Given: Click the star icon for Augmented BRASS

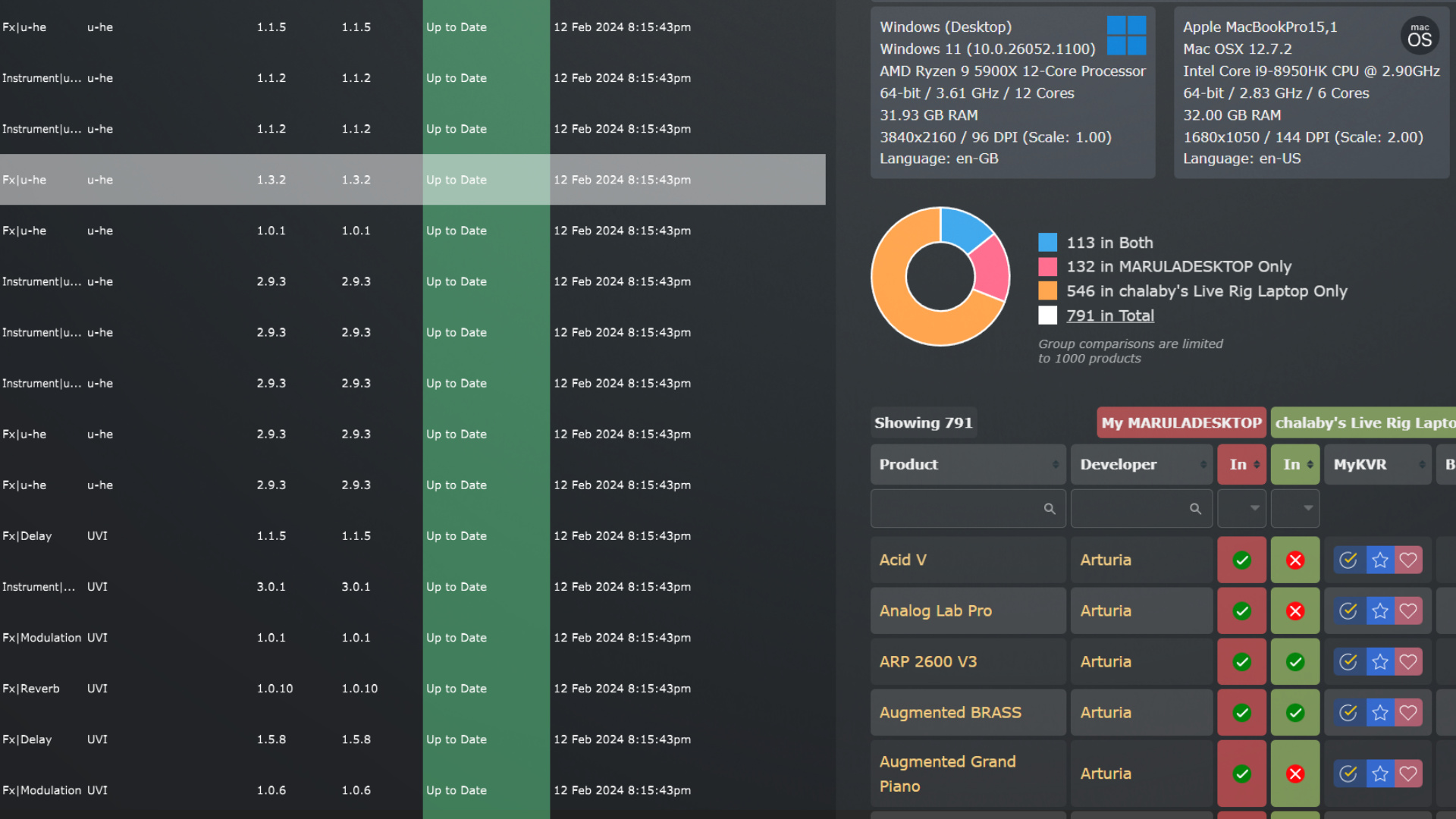Looking at the screenshot, I should 1380,713.
